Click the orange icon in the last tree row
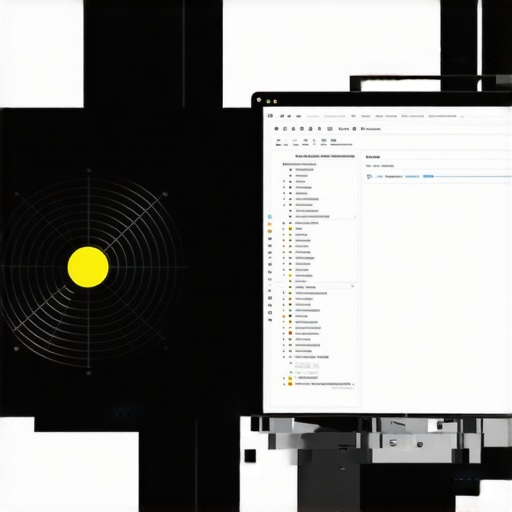 [x=290, y=384]
